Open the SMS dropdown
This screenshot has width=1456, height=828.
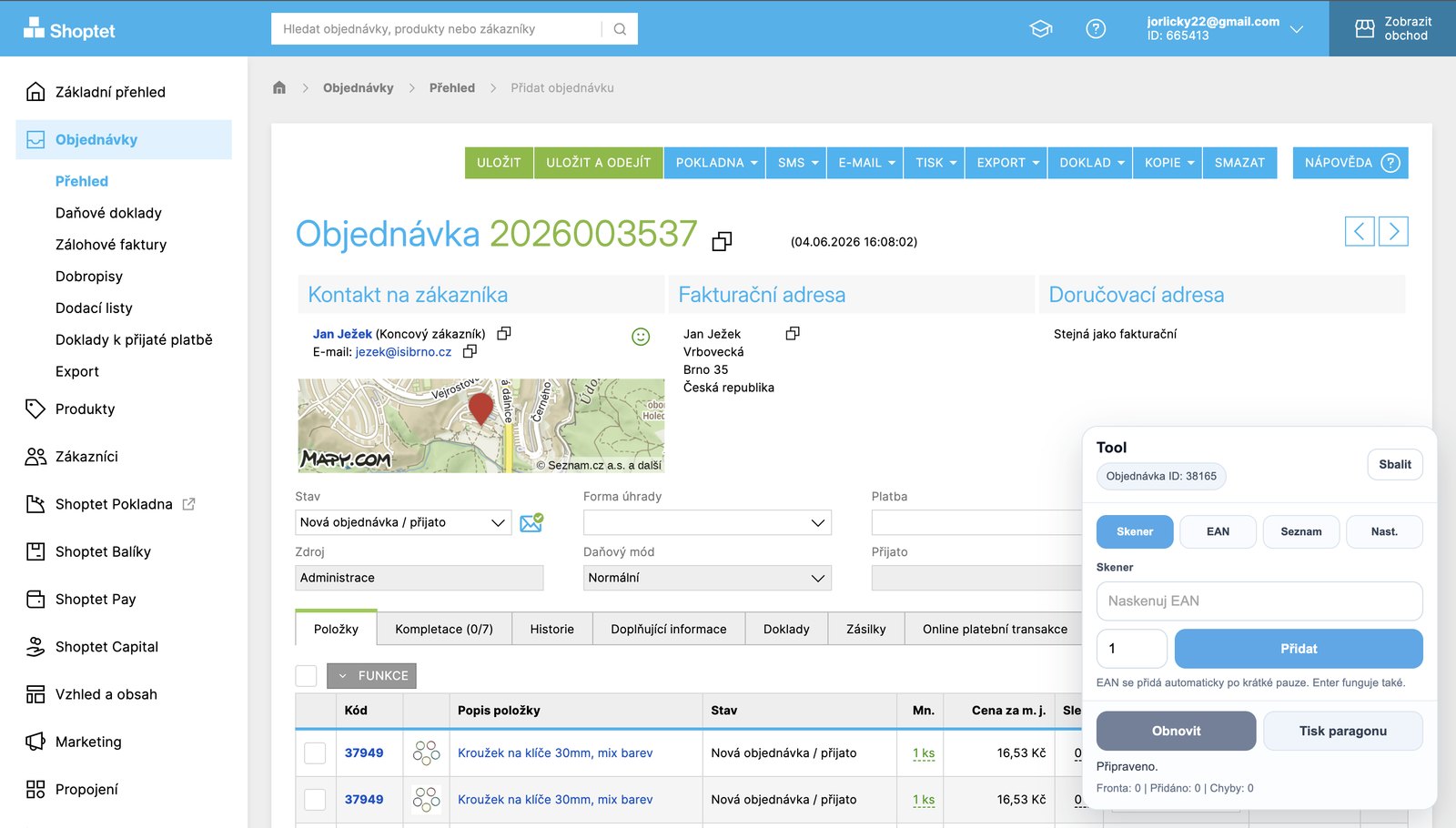tap(797, 163)
